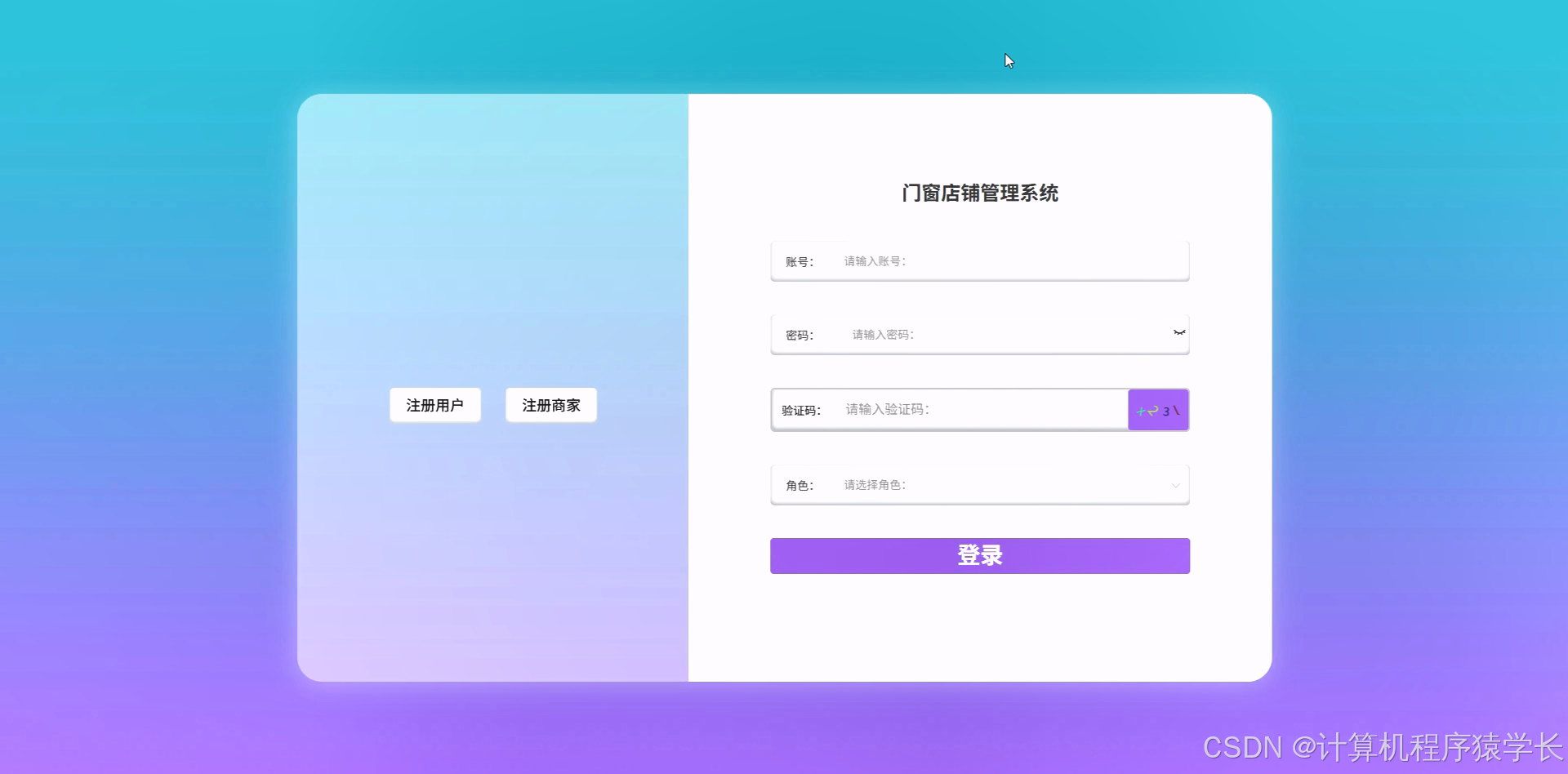Click the 门窗店铺管理系统 title heading
Screen dimensions: 1568x774
pos(979,193)
